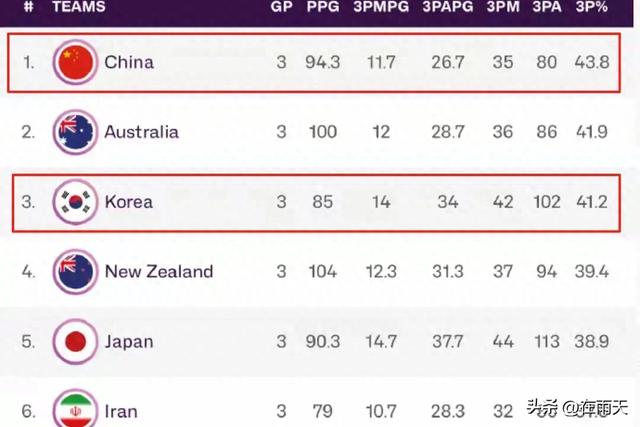Image resolution: width=640 pixels, height=427 pixels.
Task: Click the 3PA column header
Action: tap(547, 7)
